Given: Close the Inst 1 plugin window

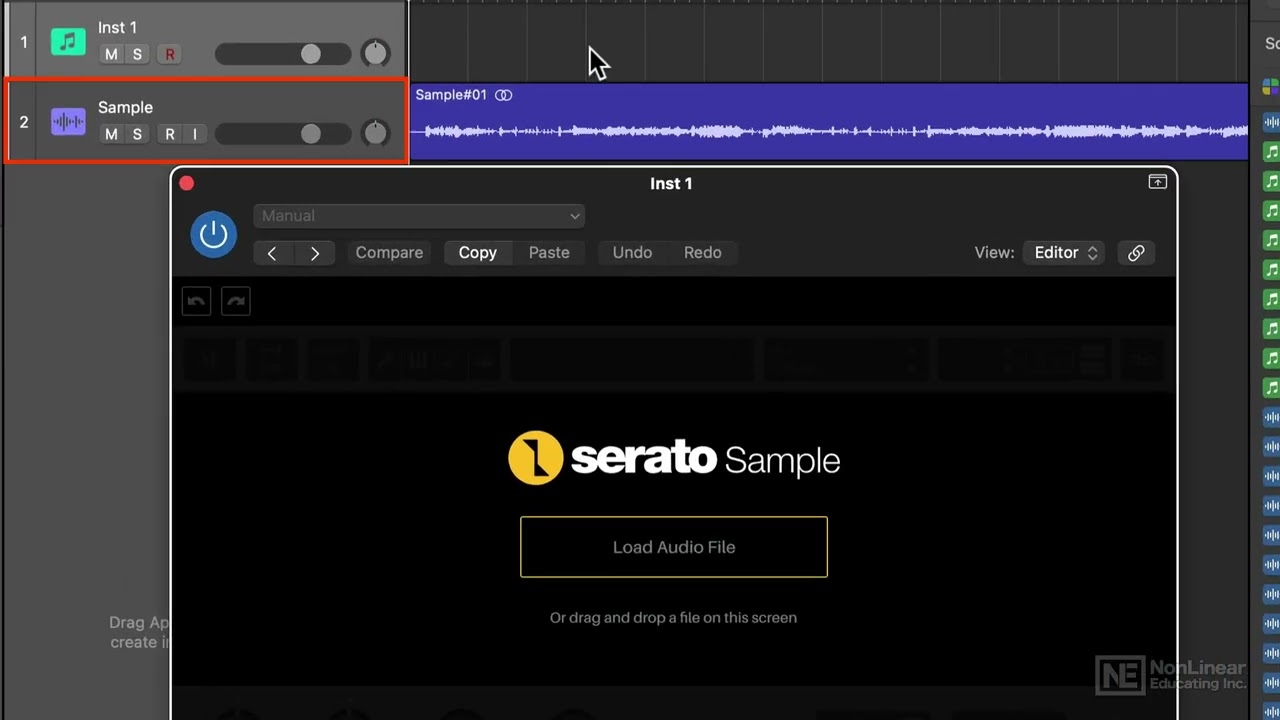Looking at the screenshot, I should (x=187, y=183).
